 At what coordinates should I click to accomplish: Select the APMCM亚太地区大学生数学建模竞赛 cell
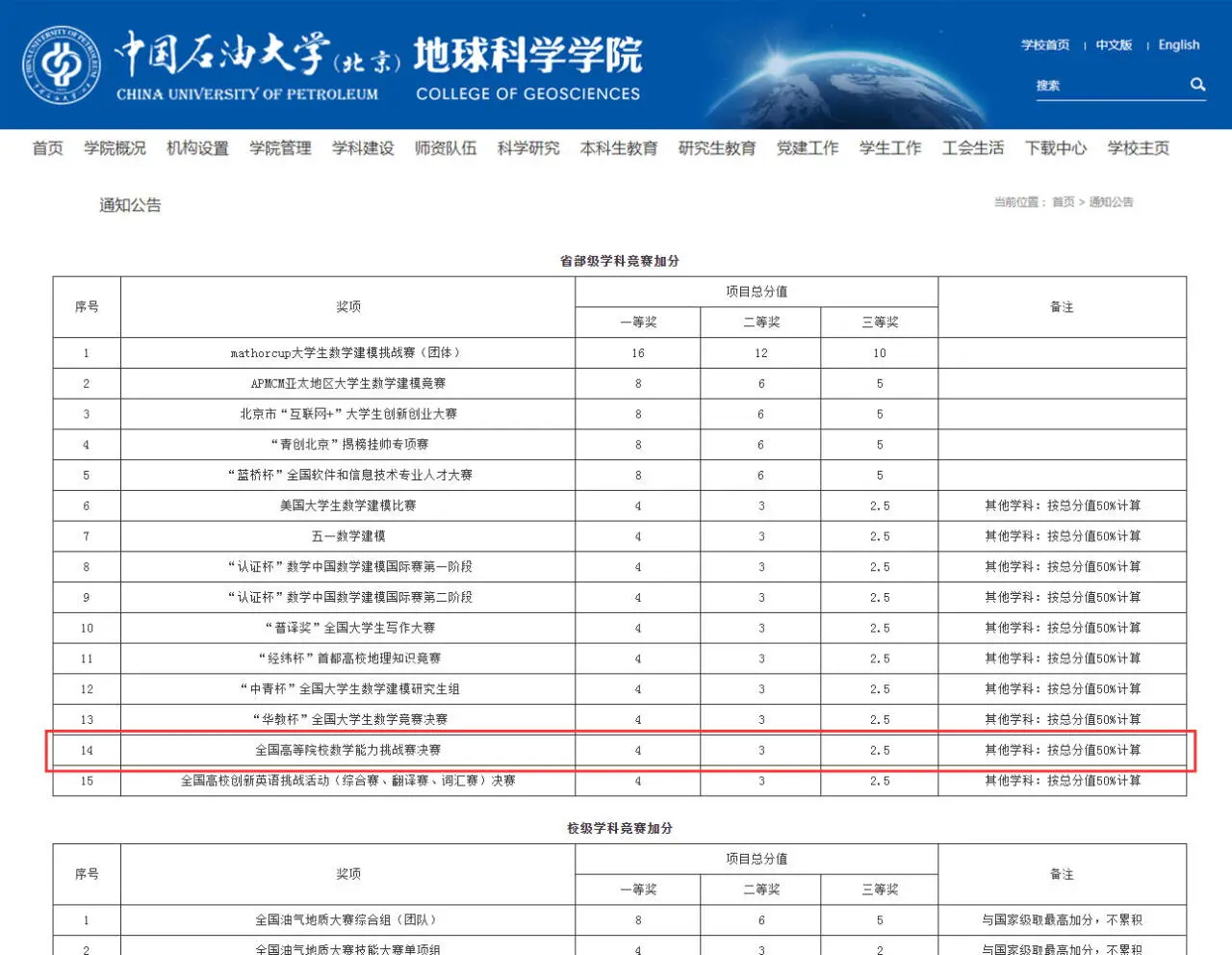(x=348, y=384)
